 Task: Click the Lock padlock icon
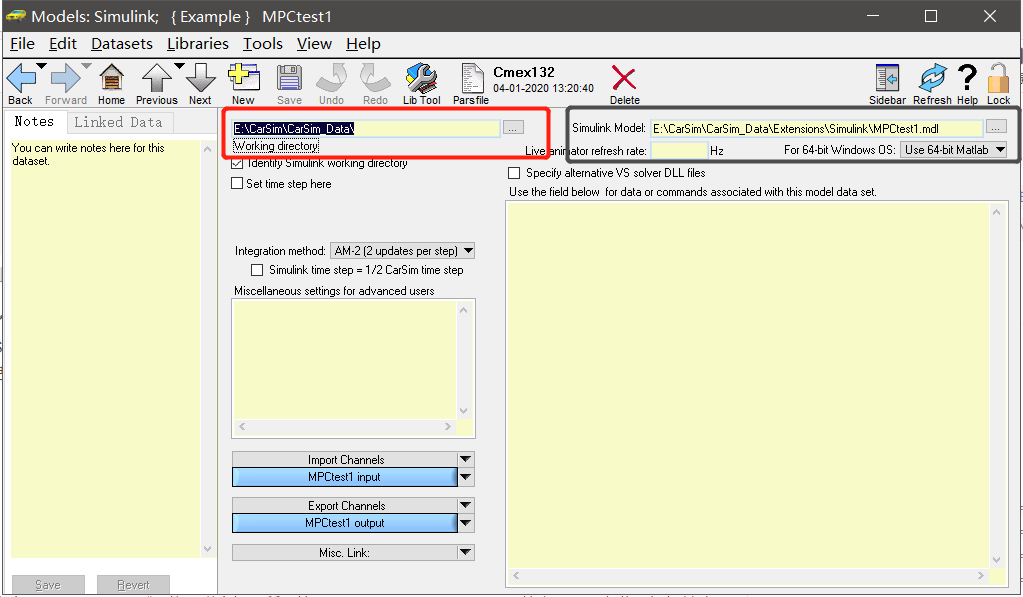(998, 78)
